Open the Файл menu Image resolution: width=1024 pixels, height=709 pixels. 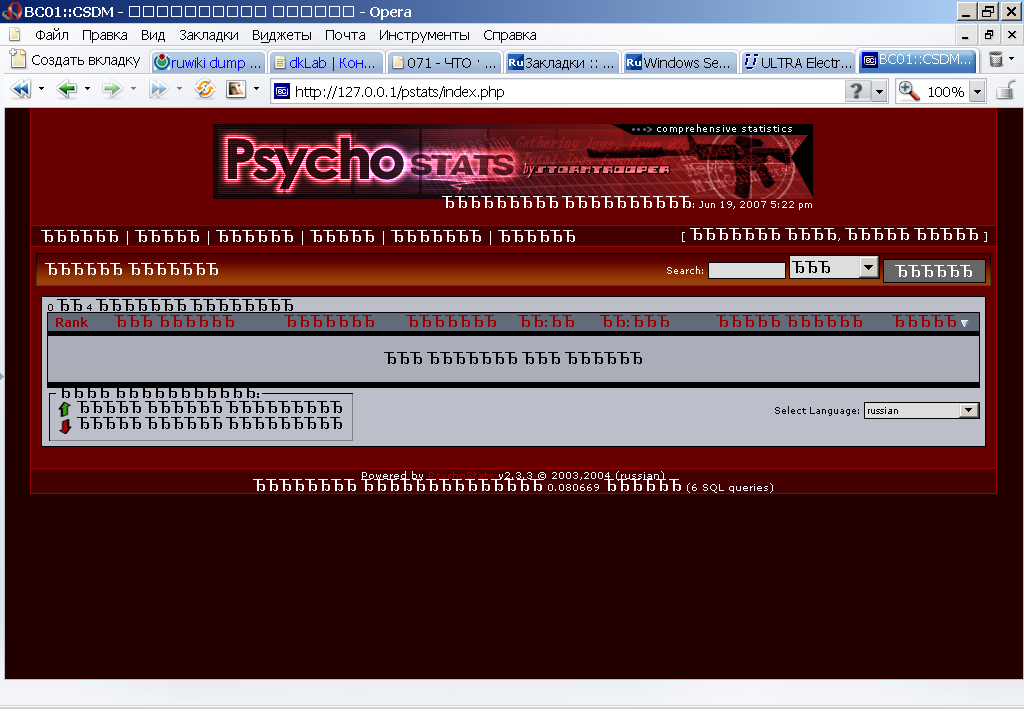[52, 35]
